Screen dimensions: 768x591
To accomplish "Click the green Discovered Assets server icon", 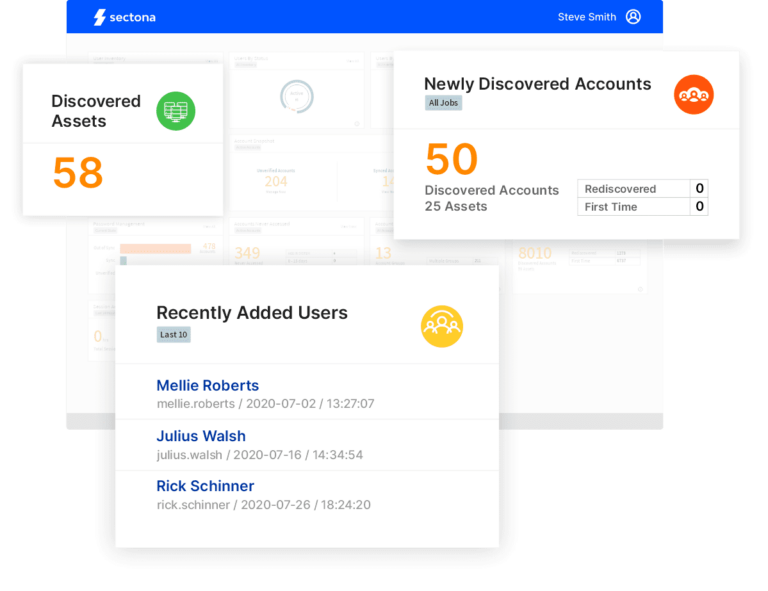I will point(176,111).
